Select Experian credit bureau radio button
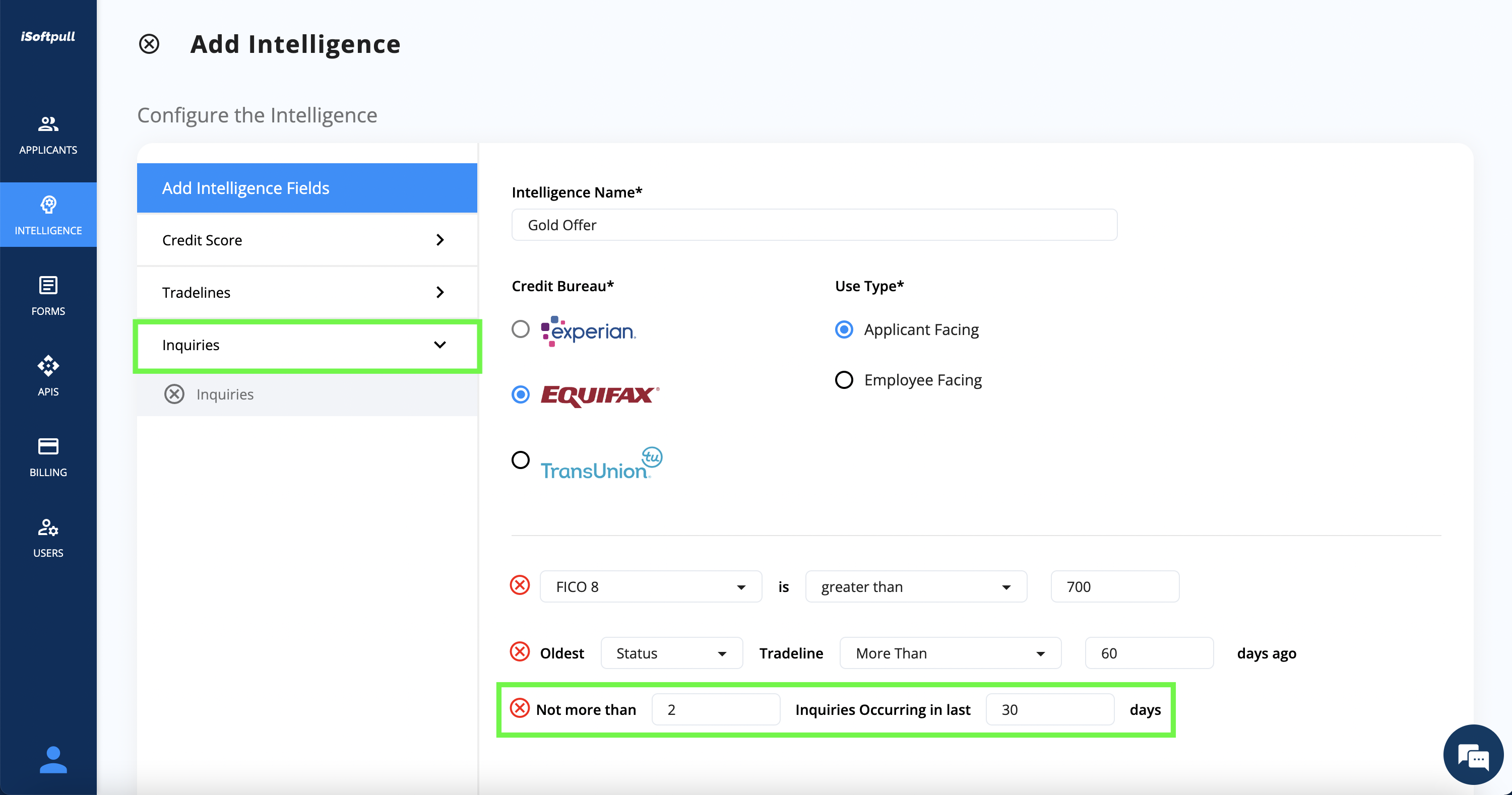Image resolution: width=1512 pixels, height=795 pixels. (x=521, y=329)
